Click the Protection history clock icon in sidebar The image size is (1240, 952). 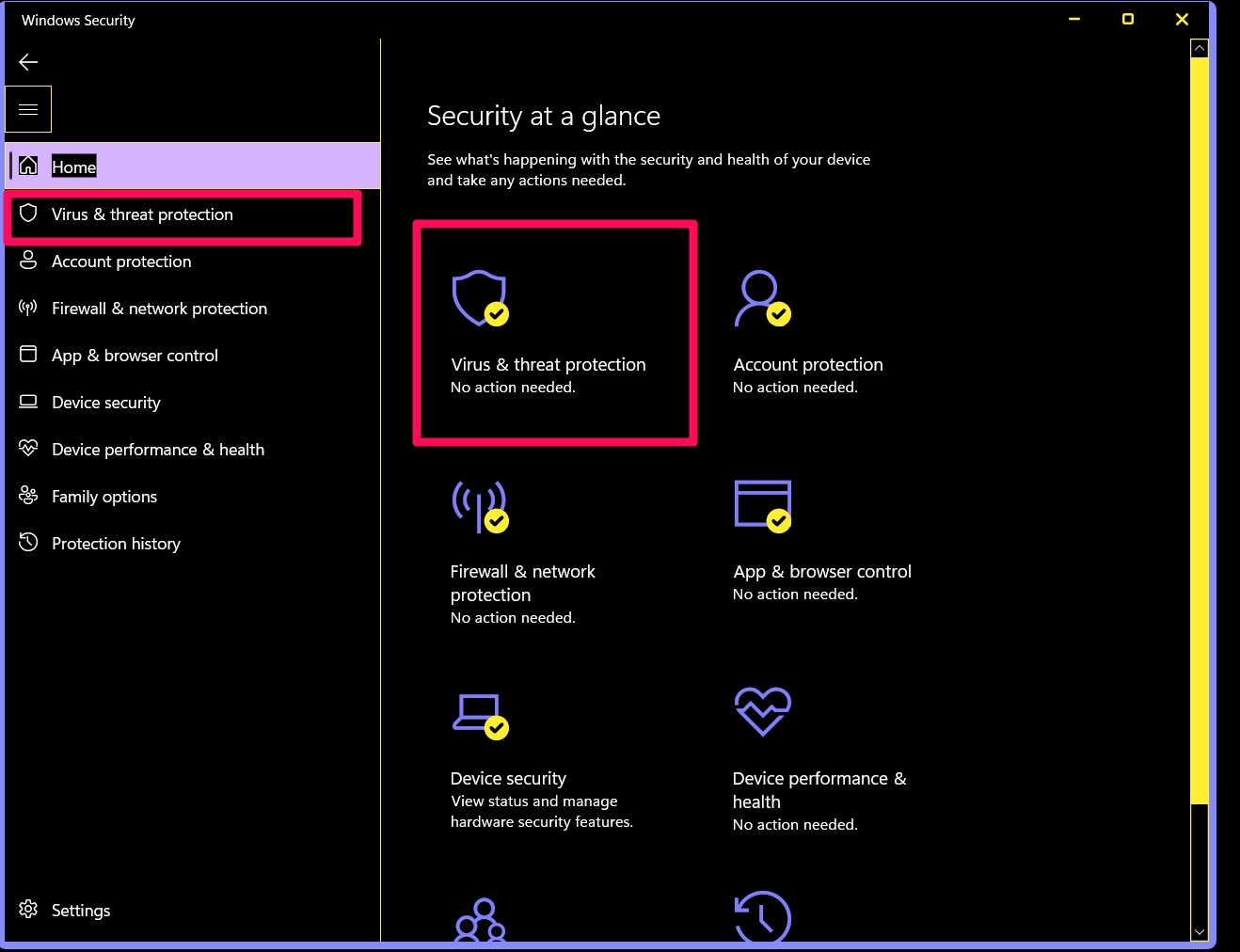coord(28,542)
